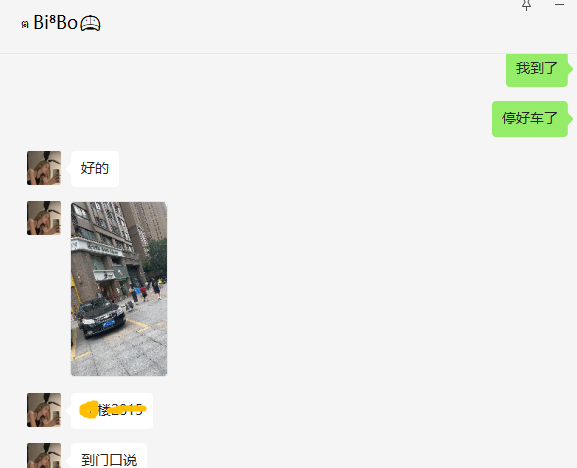Click the blue license plate in photo
Image resolution: width=577 pixels, height=468 pixels.
(x=109, y=324)
